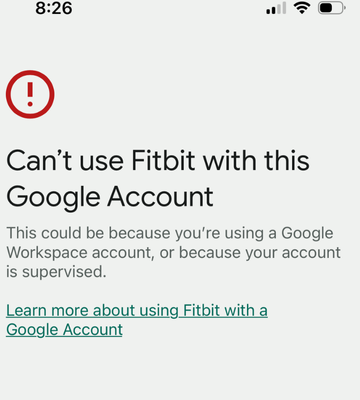The height and width of the screenshot is (400, 360).
Task: Tap the 'is supervised.' text line
Action: point(56,272)
